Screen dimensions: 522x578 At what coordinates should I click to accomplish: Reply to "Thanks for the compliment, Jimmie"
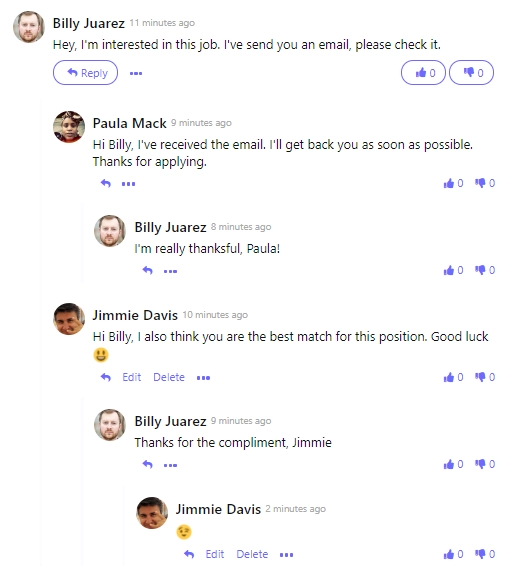point(147,464)
